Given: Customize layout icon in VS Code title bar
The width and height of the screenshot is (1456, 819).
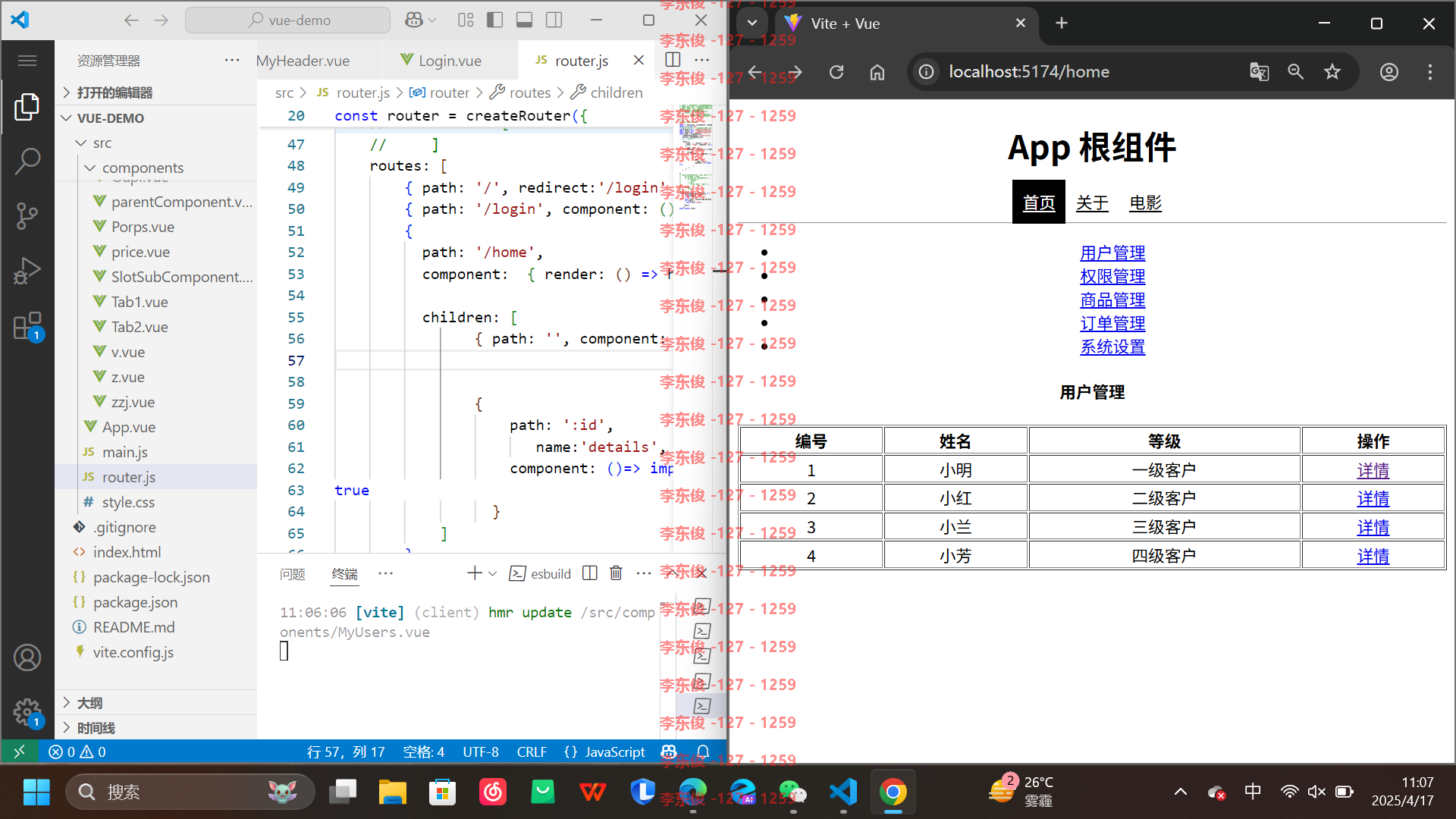Looking at the screenshot, I should tap(466, 20).
